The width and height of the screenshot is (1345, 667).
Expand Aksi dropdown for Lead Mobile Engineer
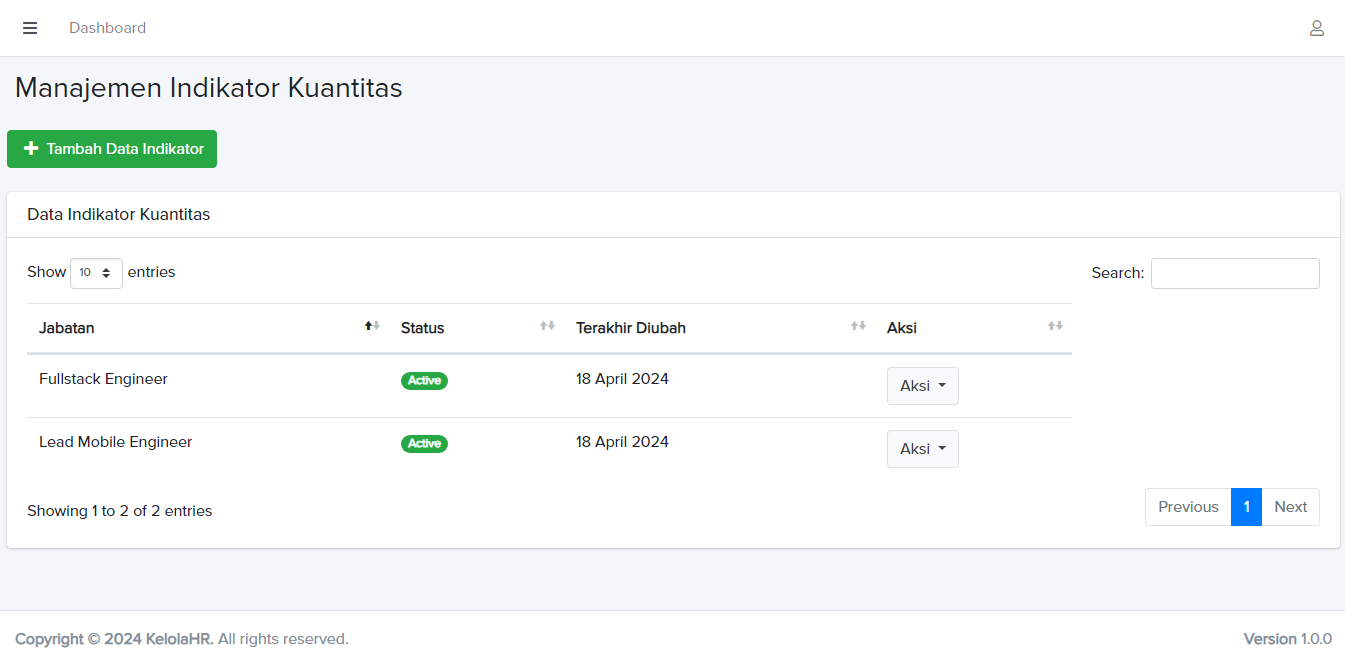click(x=922, y=449)
